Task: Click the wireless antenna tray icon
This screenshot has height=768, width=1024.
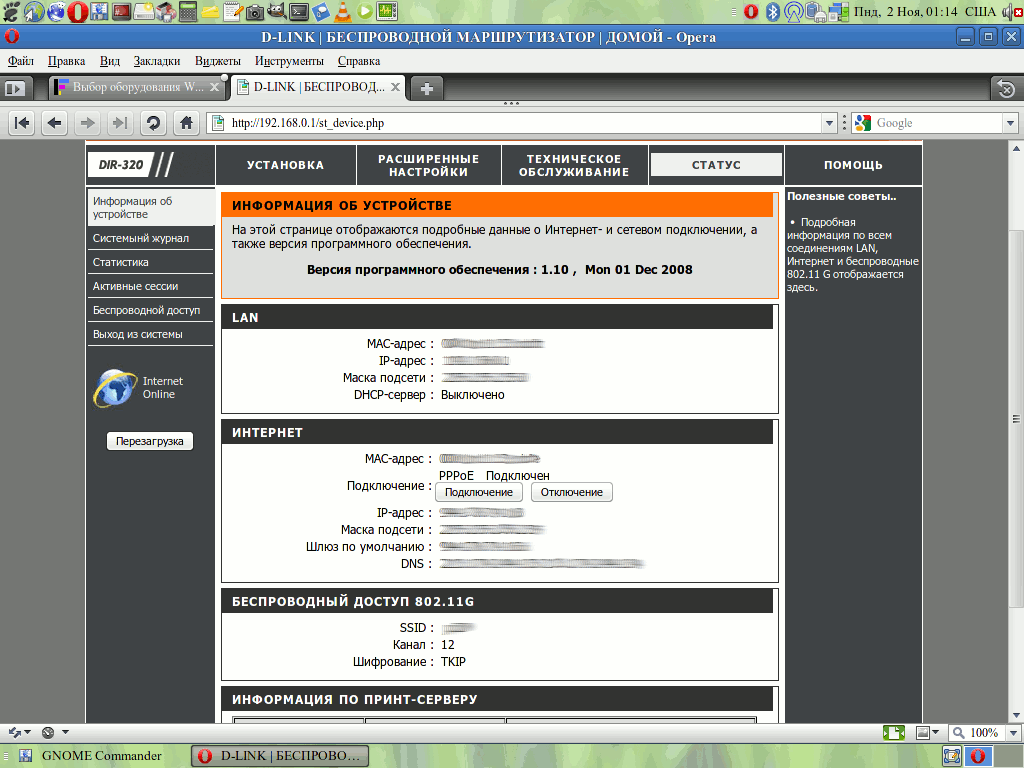Action: (x=793, y=11)
